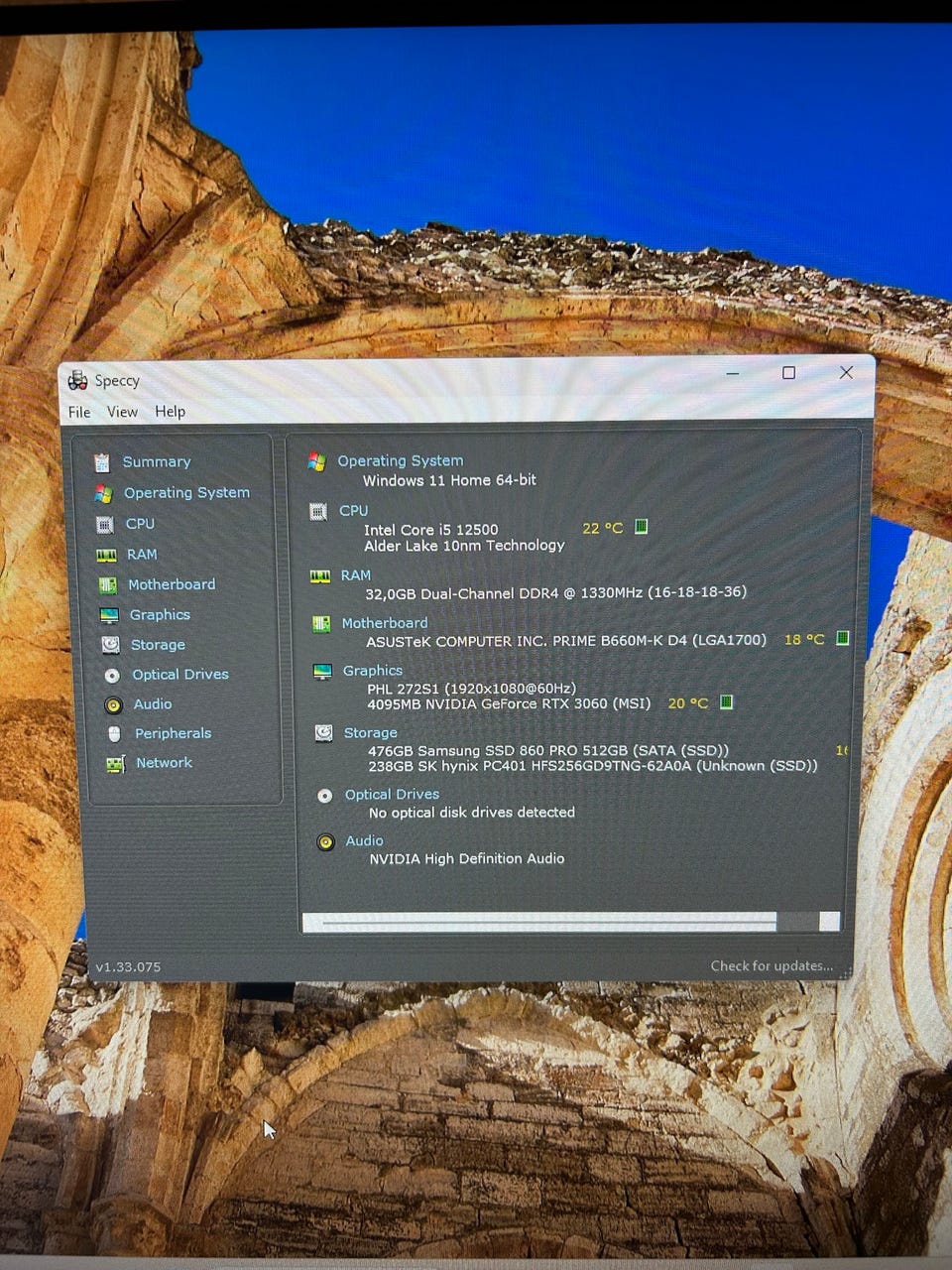This screenshot has width=952, height=1270.
Task: Click the Graphics monitor icon in sidebar
Action: (109, 616)
